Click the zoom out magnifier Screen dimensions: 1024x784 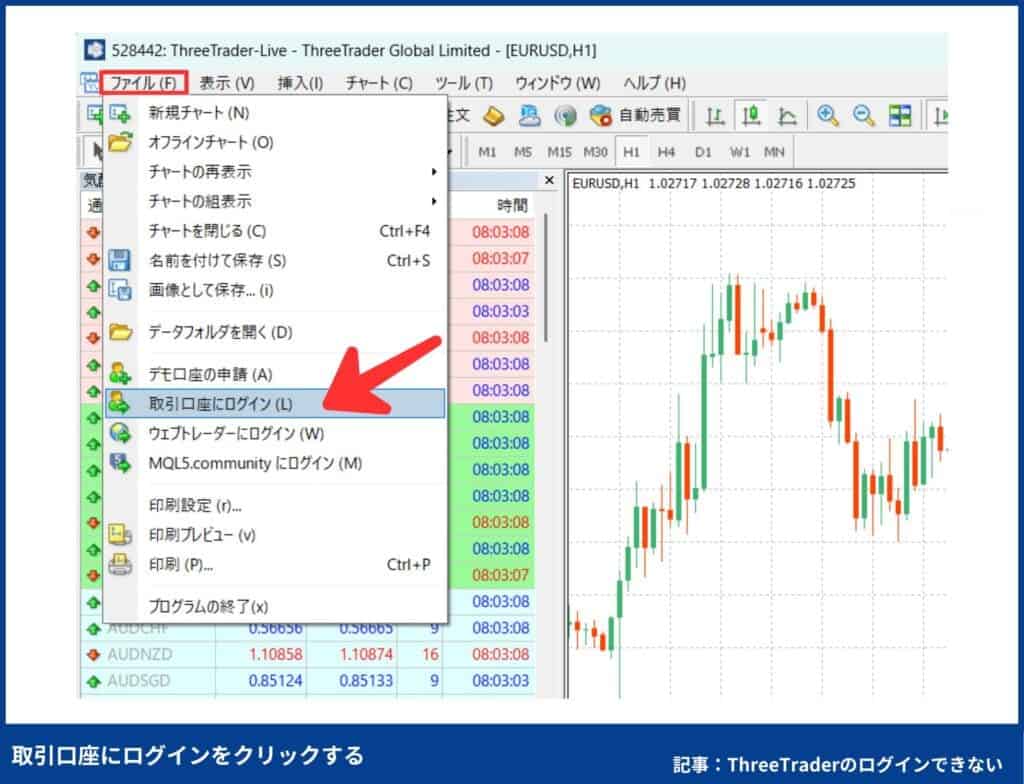click(x=864, y=116)
